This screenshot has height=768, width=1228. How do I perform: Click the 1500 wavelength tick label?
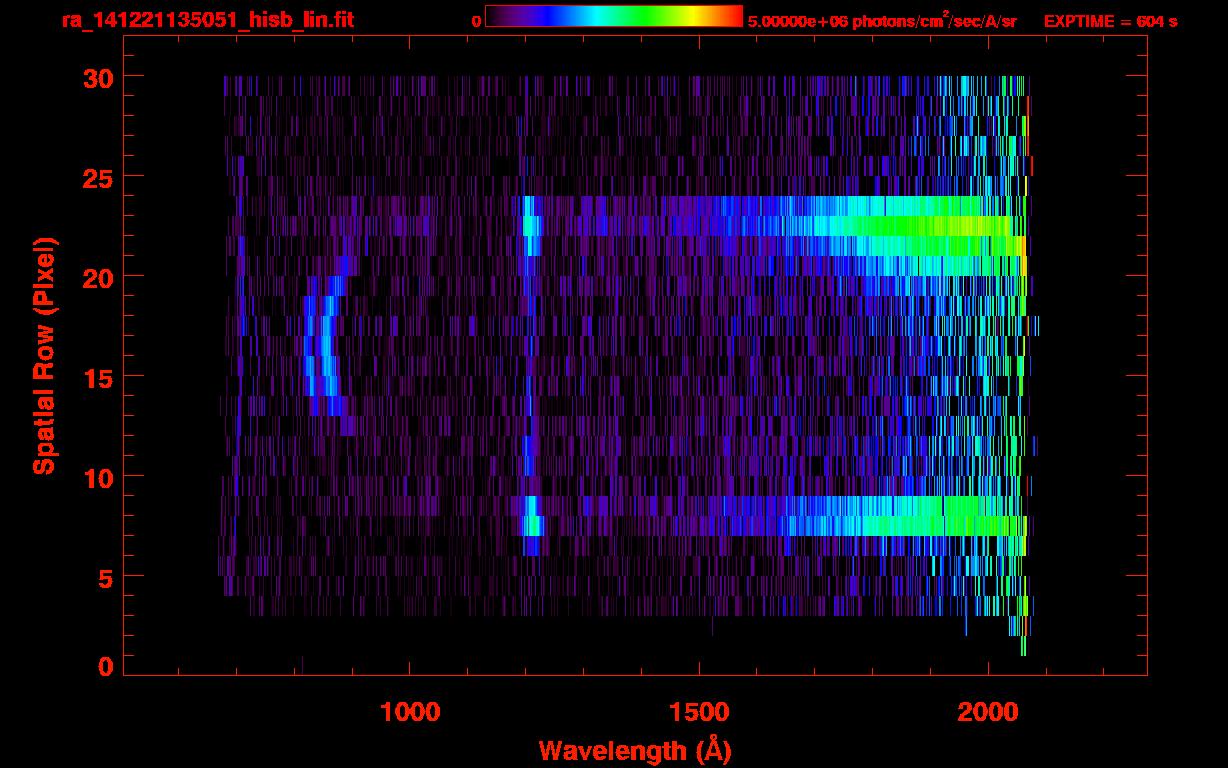(699, 712)
